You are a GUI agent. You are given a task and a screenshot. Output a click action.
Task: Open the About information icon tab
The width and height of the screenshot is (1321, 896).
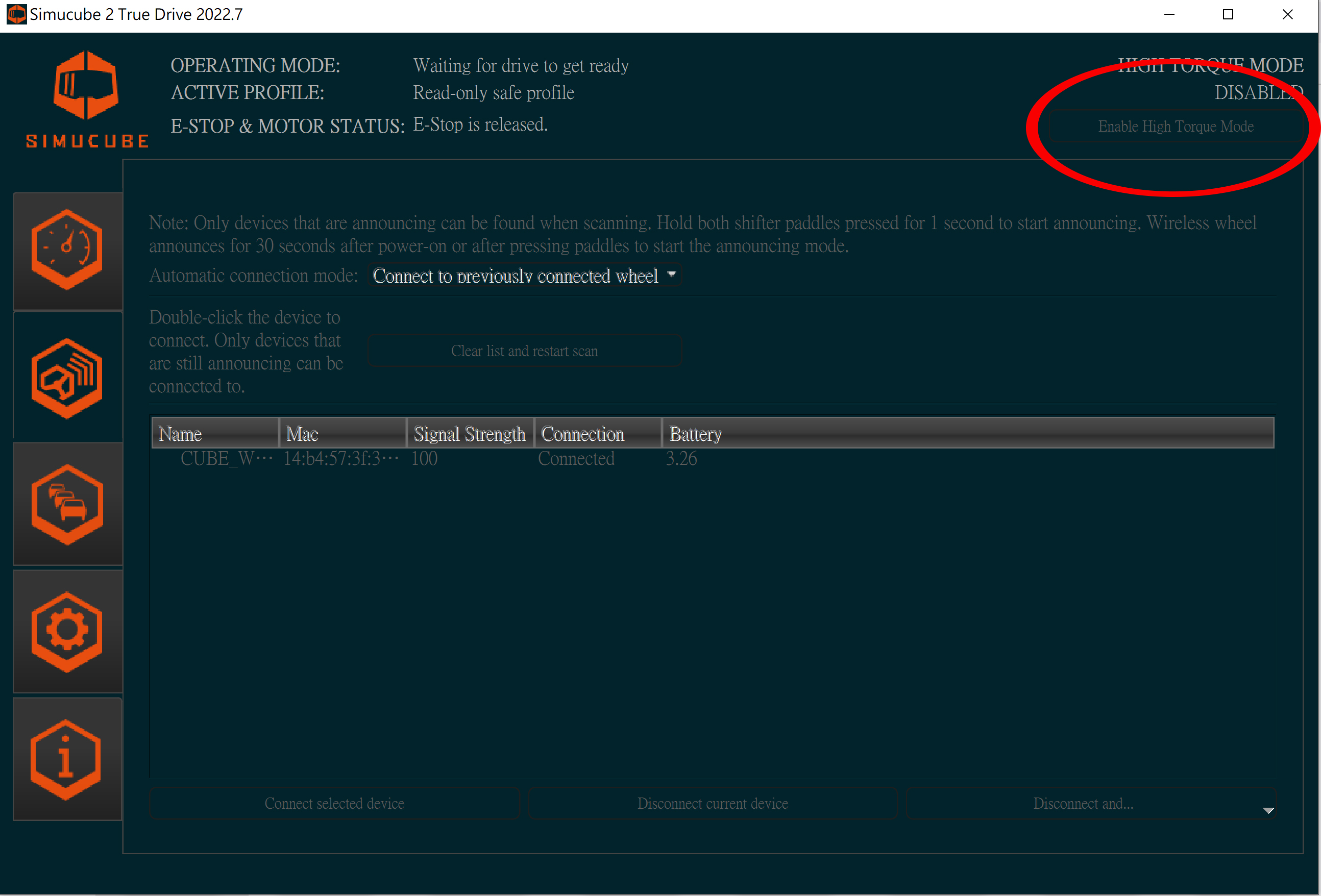[x=68, y=759]
